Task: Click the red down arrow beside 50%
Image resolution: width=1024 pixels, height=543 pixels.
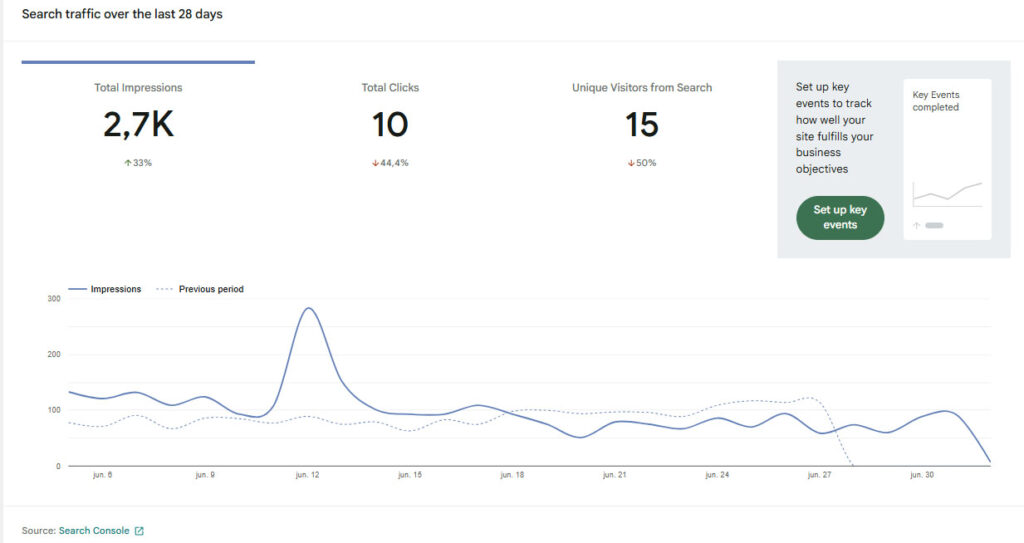Action: click(x=632, y=163)
